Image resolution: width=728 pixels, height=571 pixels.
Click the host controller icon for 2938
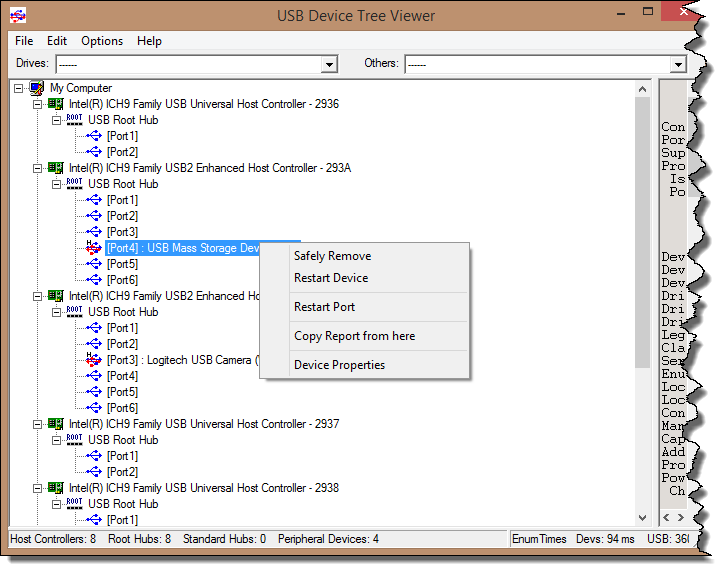[x=56, y=488]
